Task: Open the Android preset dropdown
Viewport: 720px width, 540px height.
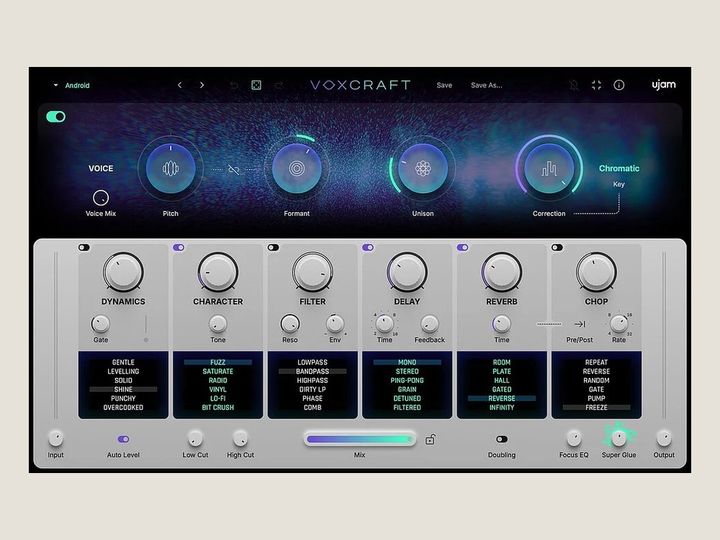Action: (x=72, y=85)
